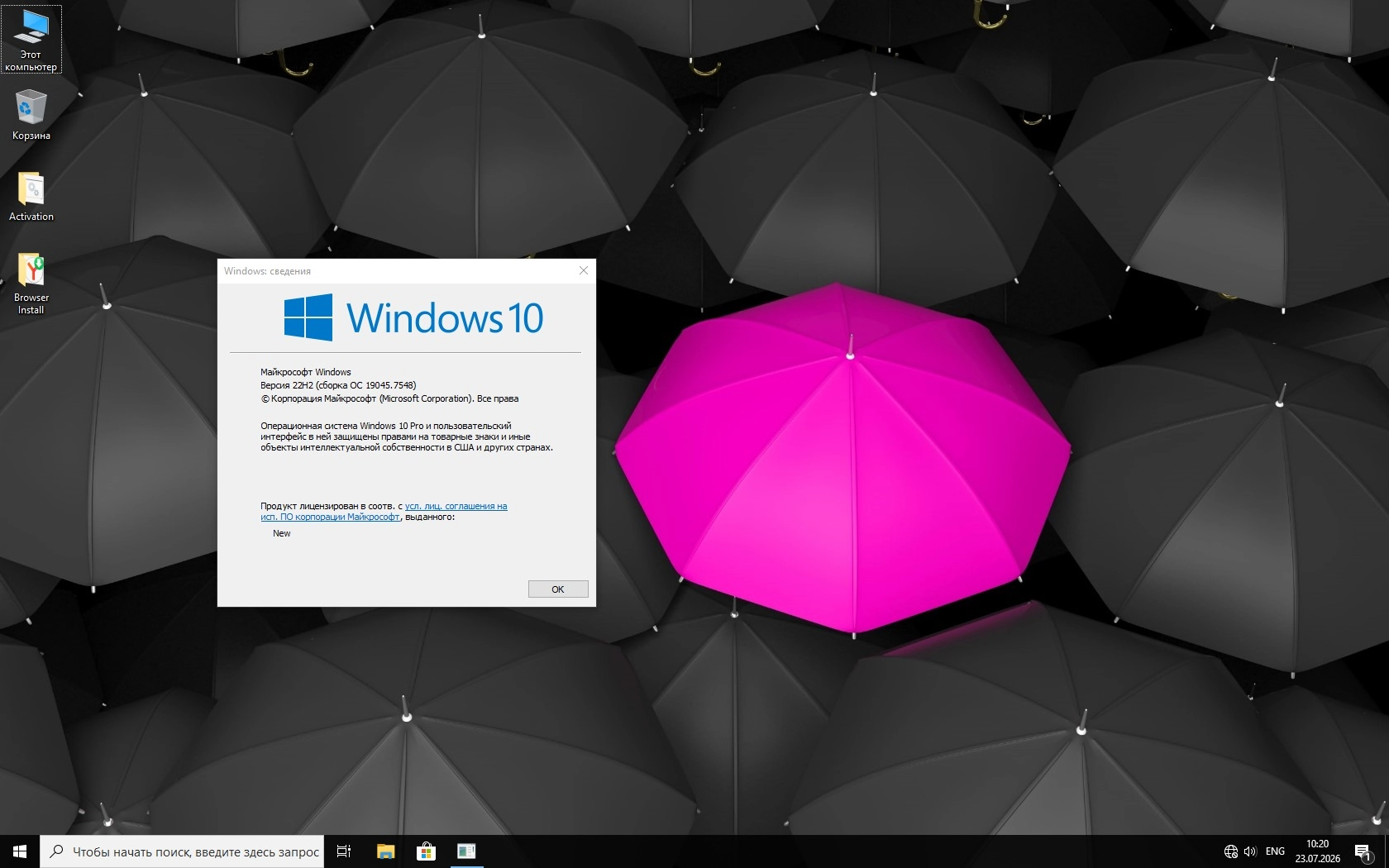Screen dimensions: 1389x868
Task: Click the taskbar search box
Action: pos(182,851)
